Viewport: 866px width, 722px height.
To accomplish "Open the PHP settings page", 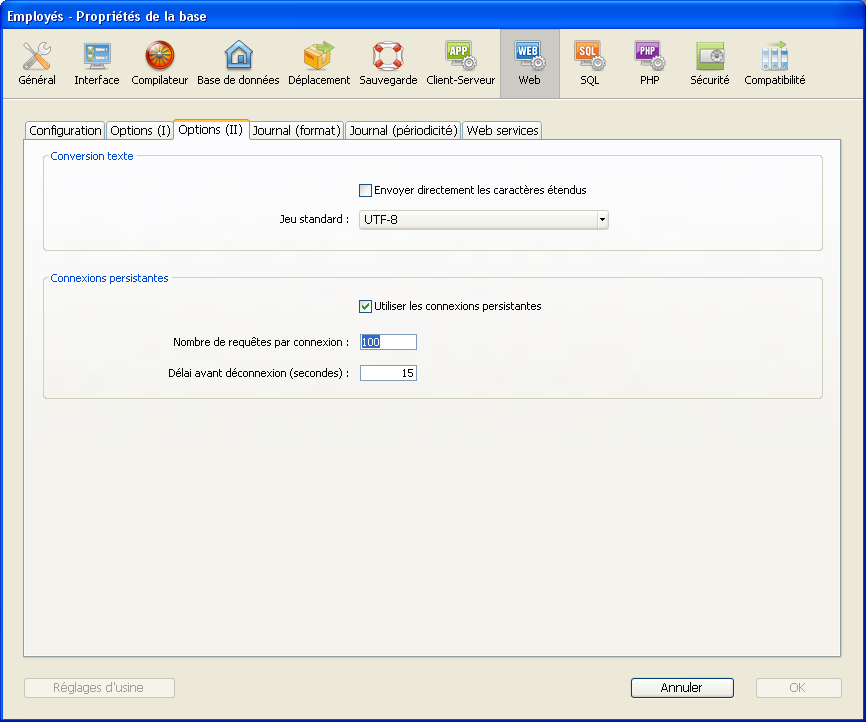I will tap(649, 63).
